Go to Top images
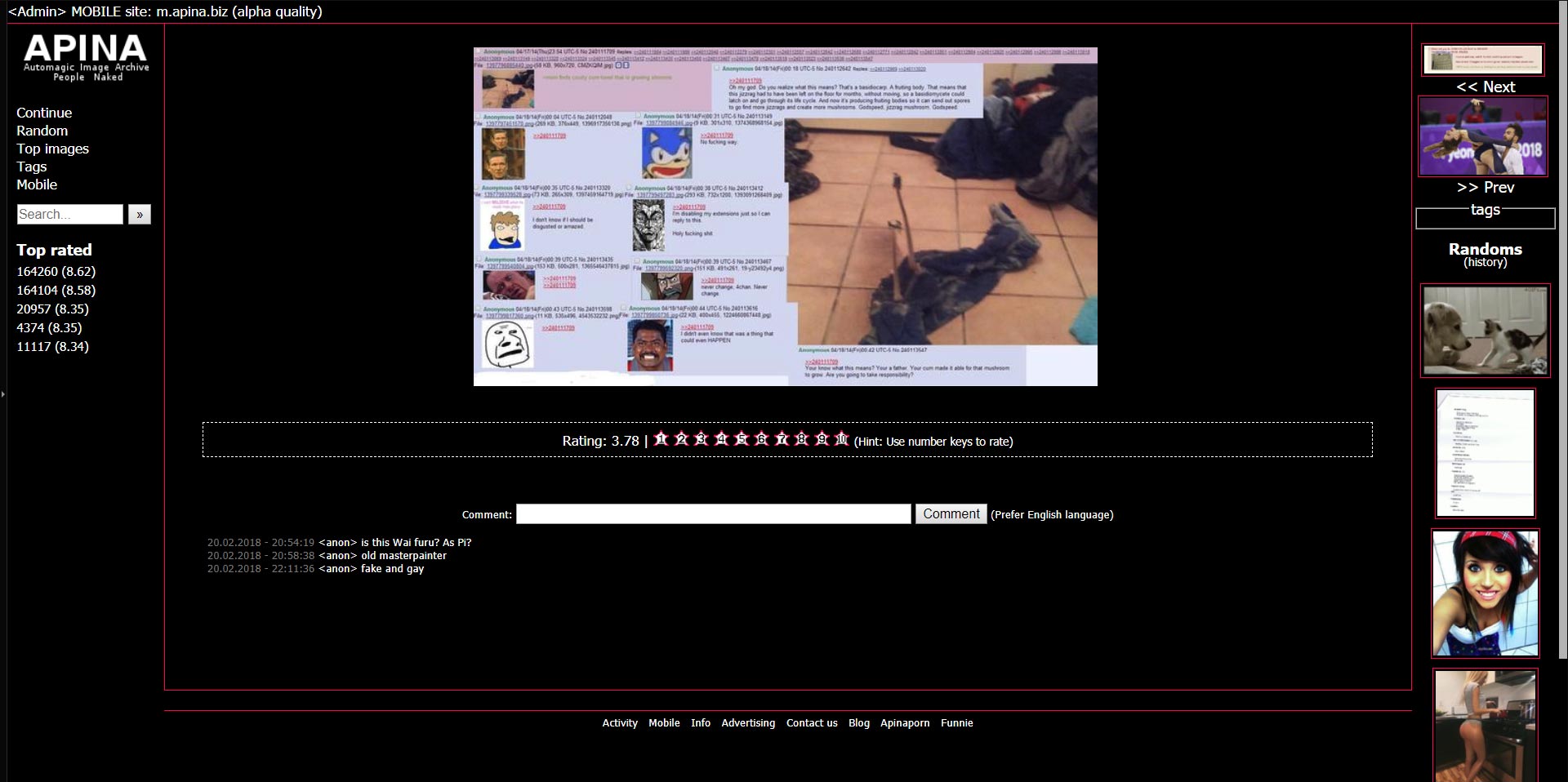This screenshot has height=782, width=1568. click(x=53, y=149)
